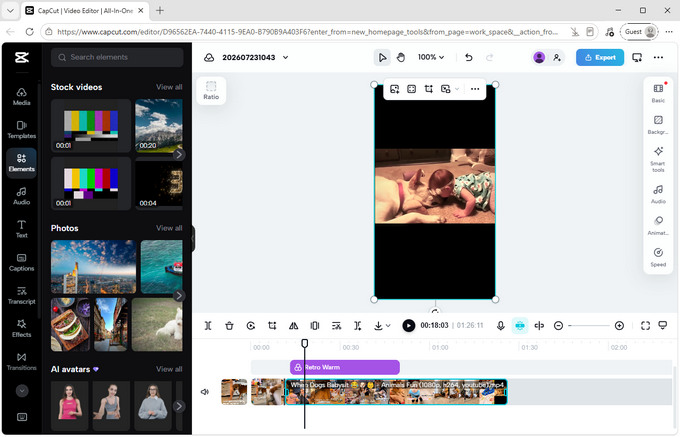Viewport: 680px width, 437px height.
Task: Choose the Hand pan tool
Action: coord(401,58)
